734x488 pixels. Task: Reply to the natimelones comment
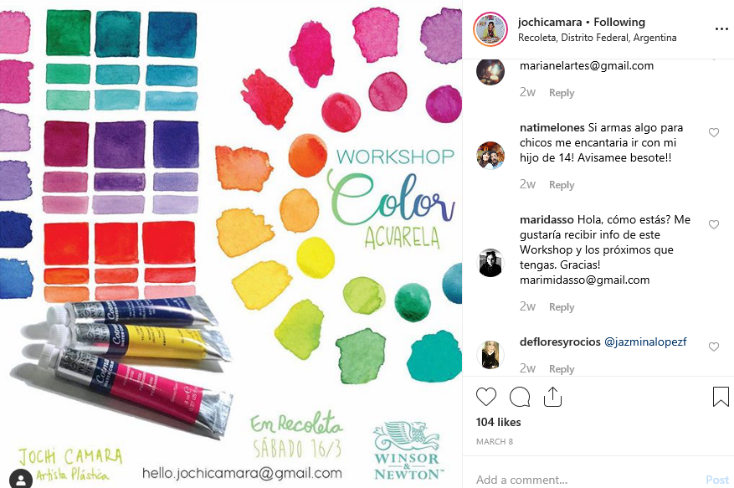pyautogui.click(x=561, y=185)
